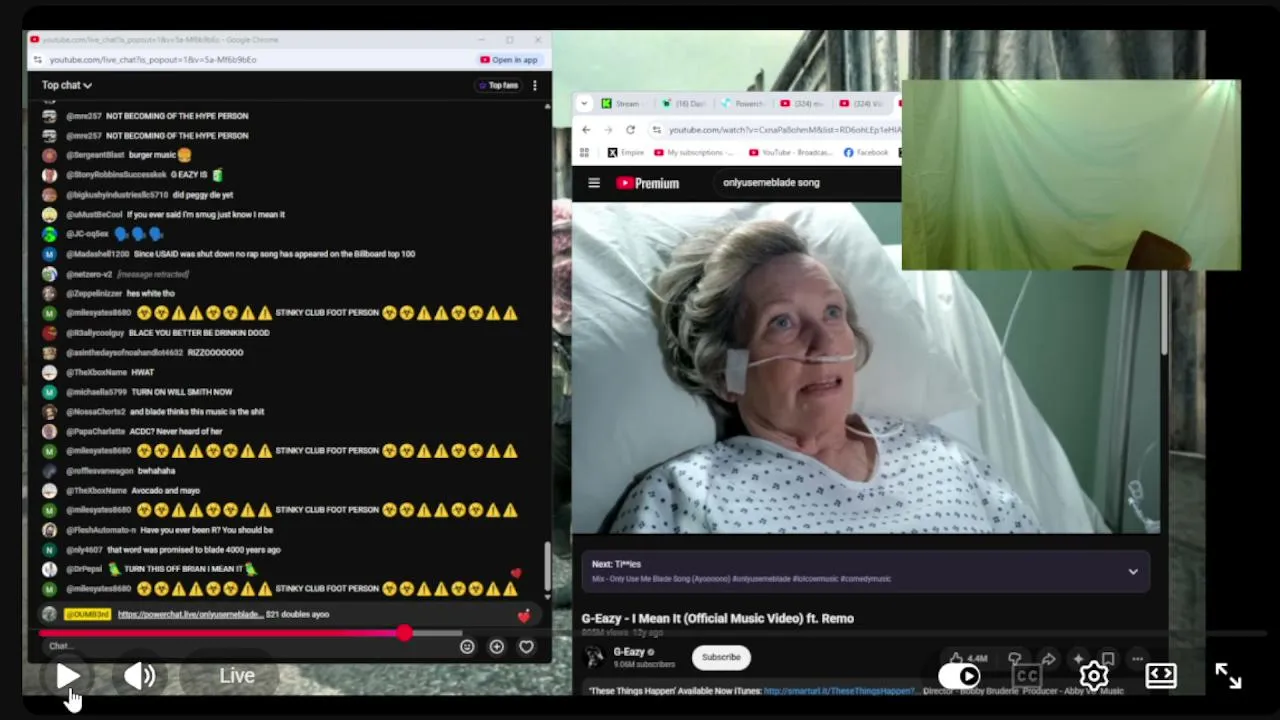The image size is (1280, 720).
Task: Open the Empire bookmark
Action: 626,153
